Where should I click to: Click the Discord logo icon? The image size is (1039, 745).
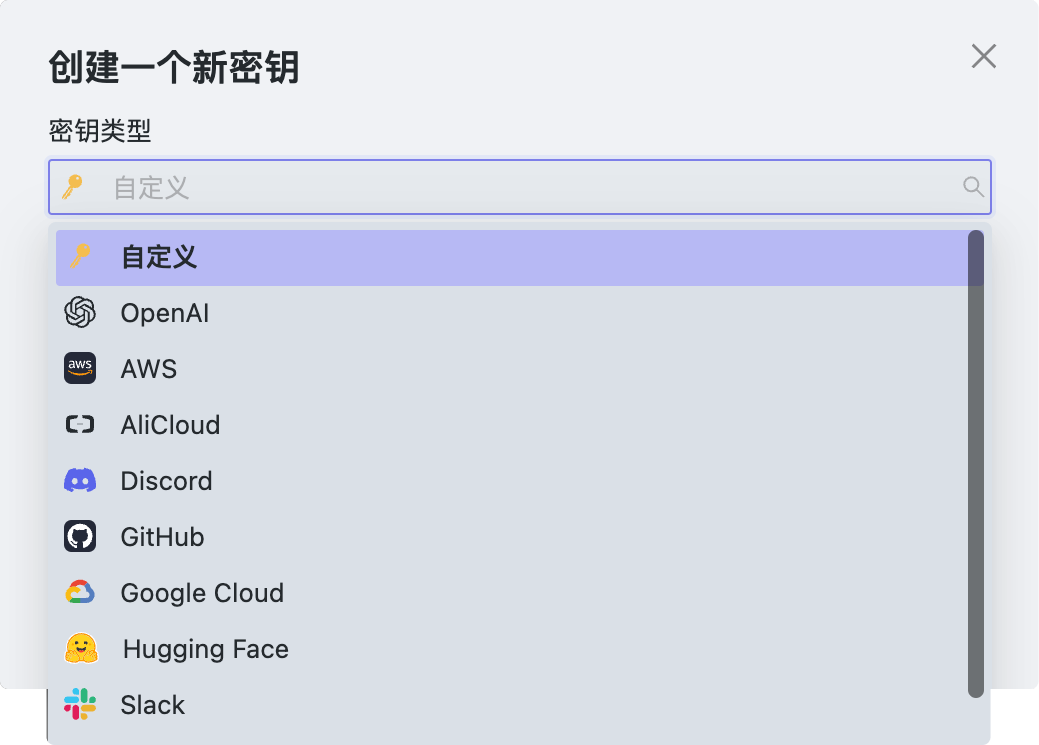tap(80, 481)
